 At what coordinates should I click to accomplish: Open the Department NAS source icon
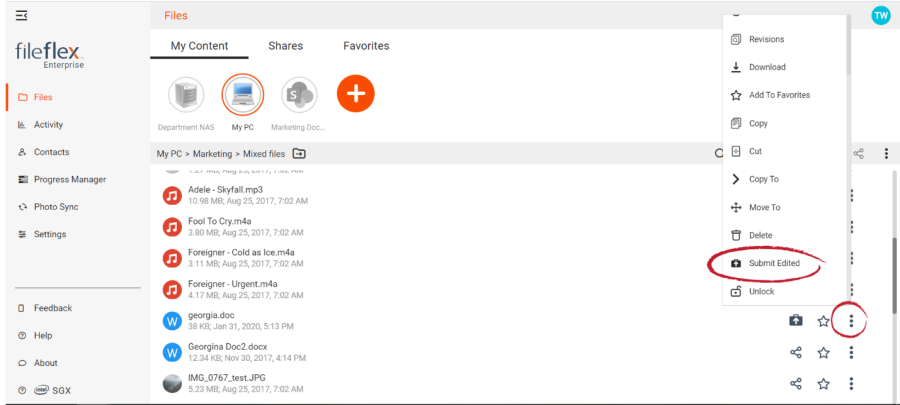pyautogui.click(x=186, y=95)
